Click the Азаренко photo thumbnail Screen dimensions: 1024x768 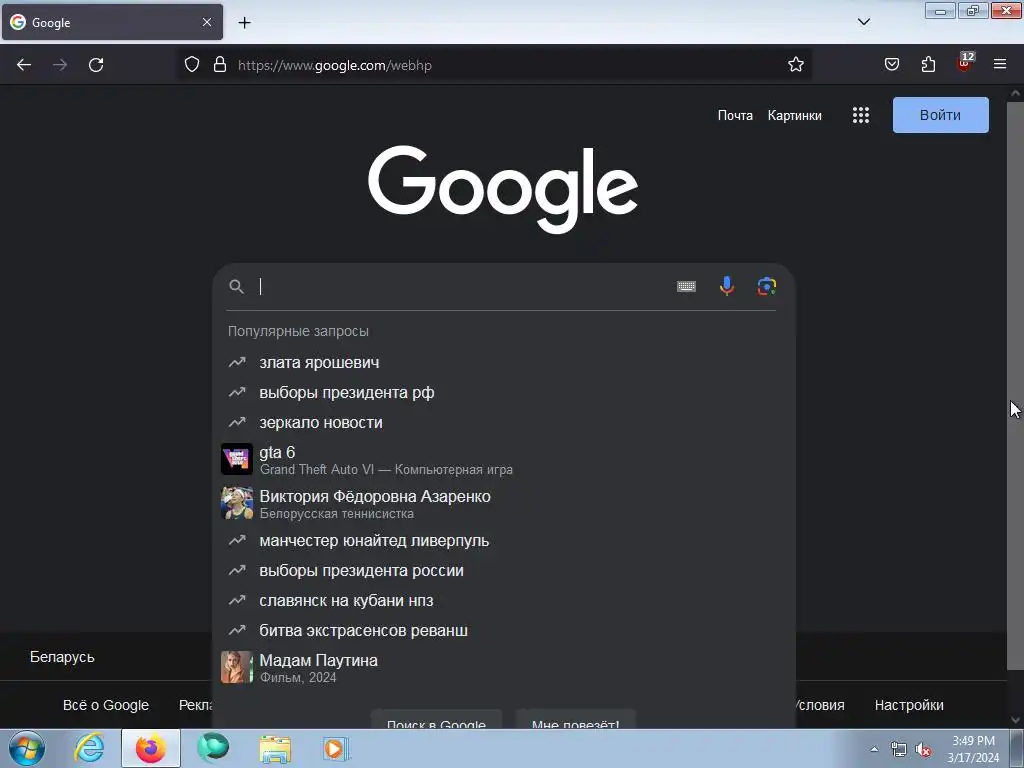pos(236,503)
